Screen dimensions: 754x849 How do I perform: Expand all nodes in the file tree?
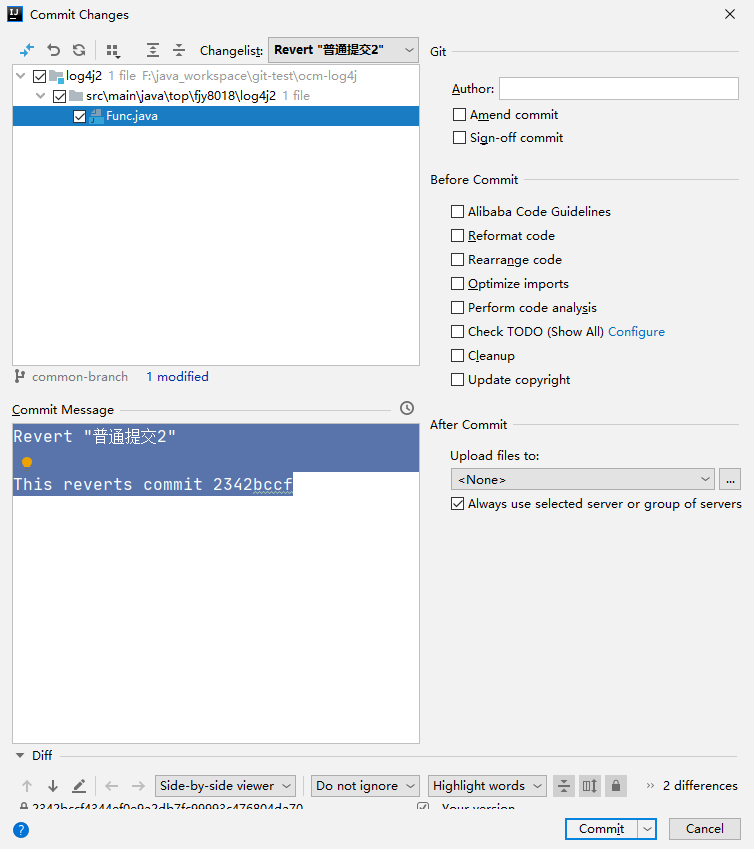click(x=153, y=50)
